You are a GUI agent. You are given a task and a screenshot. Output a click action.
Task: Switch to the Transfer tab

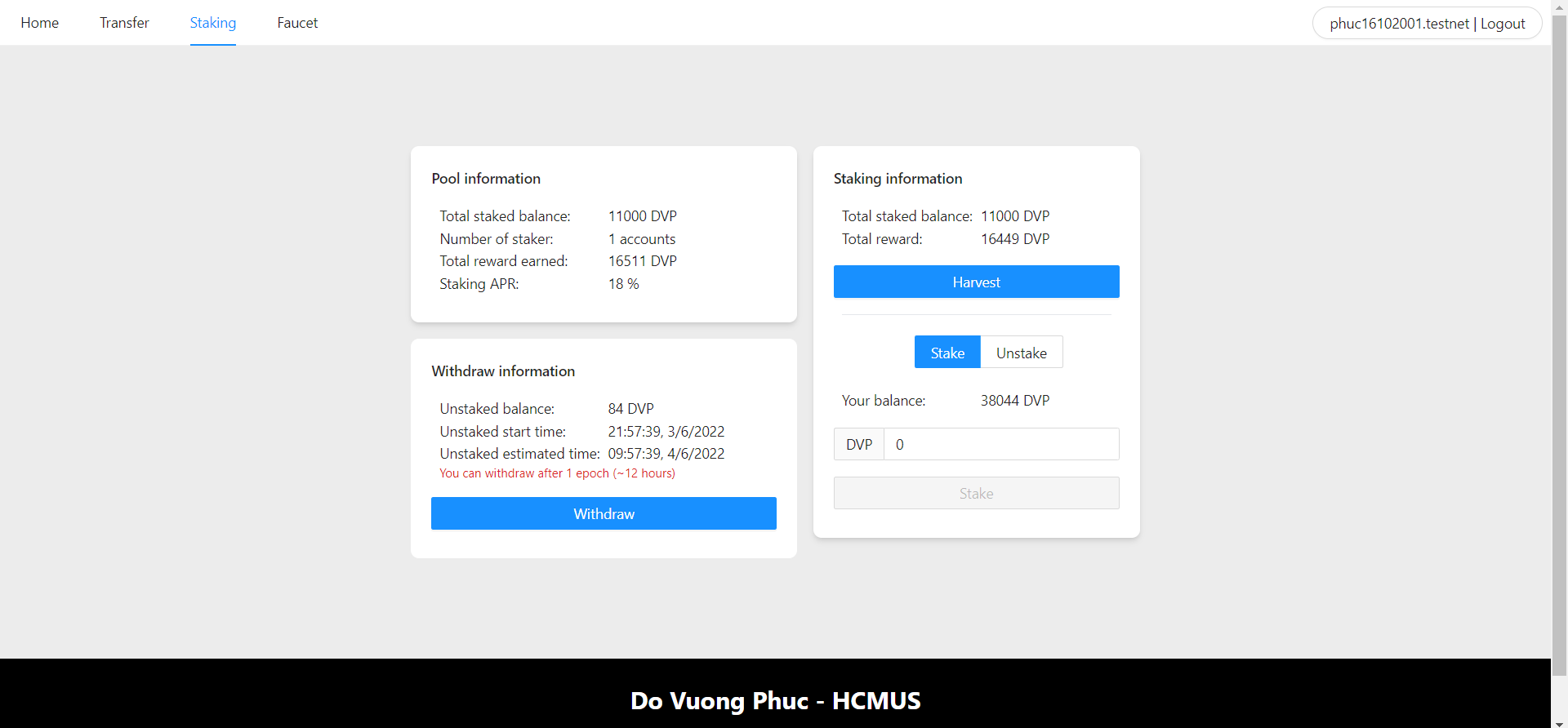coord(123,22)
